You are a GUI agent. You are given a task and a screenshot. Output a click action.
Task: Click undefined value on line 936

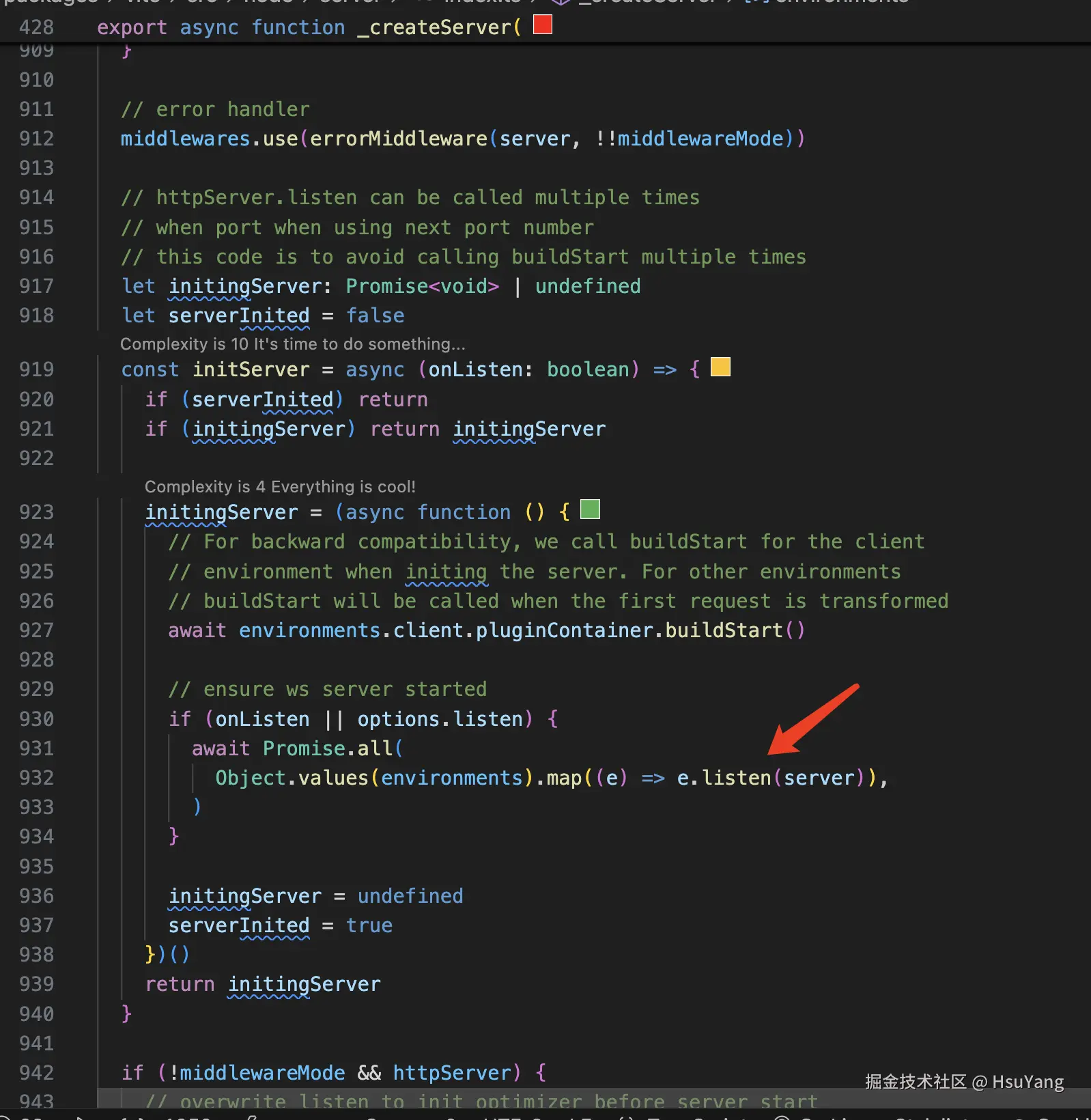410,896
